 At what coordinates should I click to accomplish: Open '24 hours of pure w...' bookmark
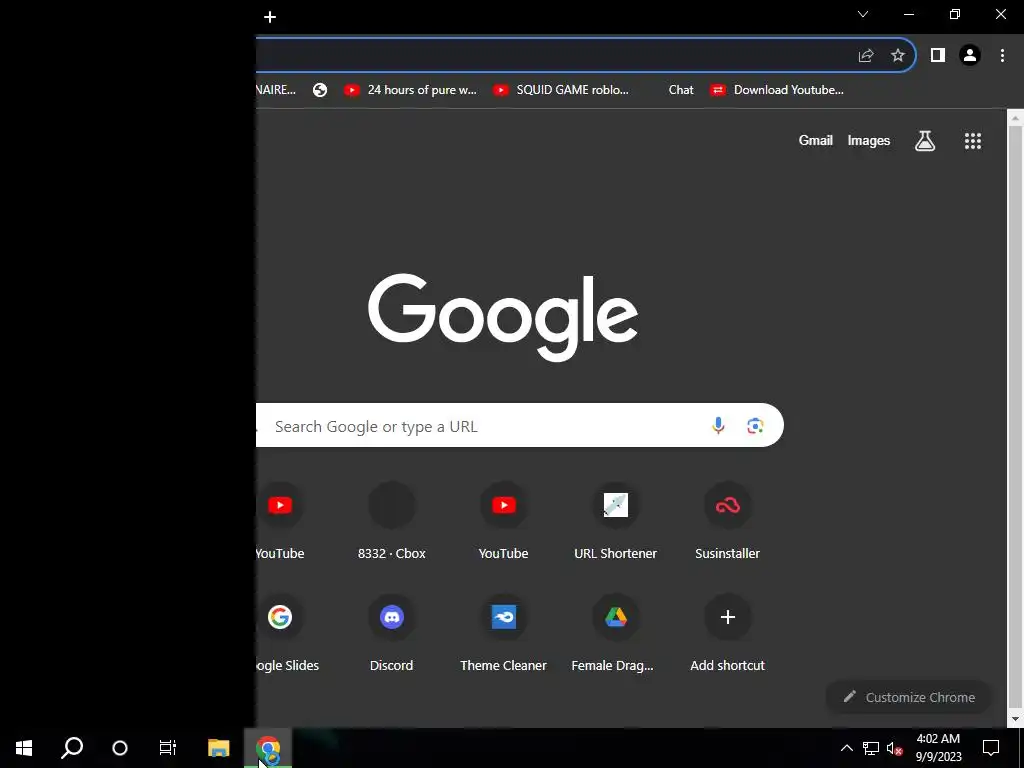point(410,90)
